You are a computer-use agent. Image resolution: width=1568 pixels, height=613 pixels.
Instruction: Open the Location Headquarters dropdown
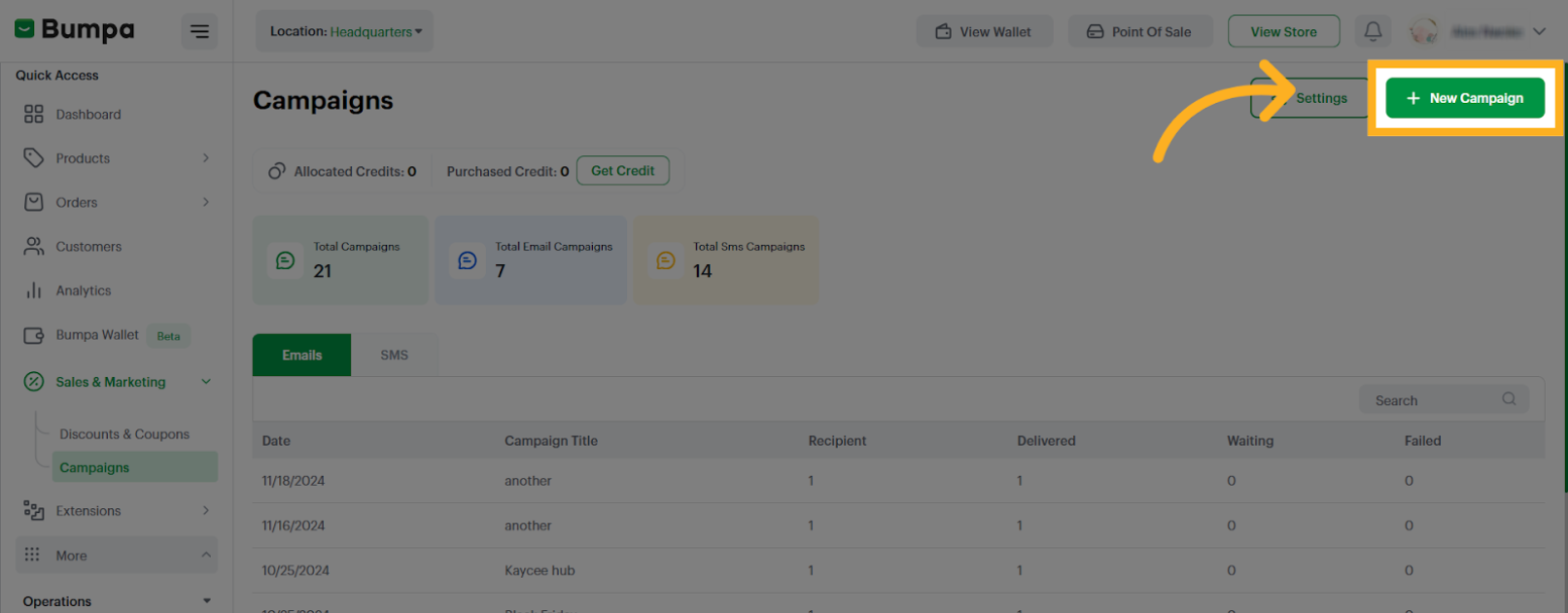point(345,31)
